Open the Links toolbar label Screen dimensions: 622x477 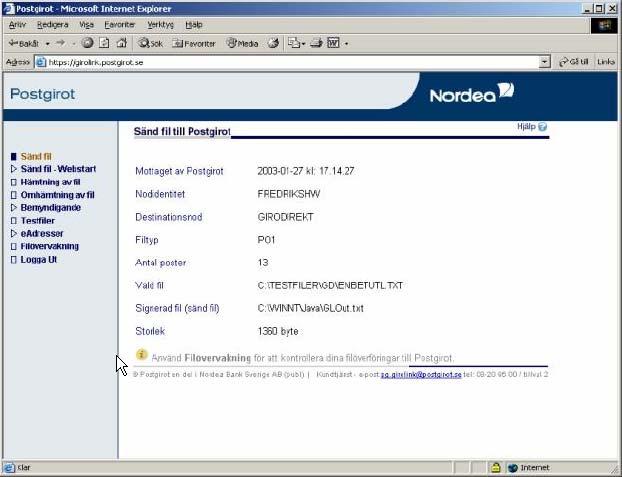click(606, 62)
